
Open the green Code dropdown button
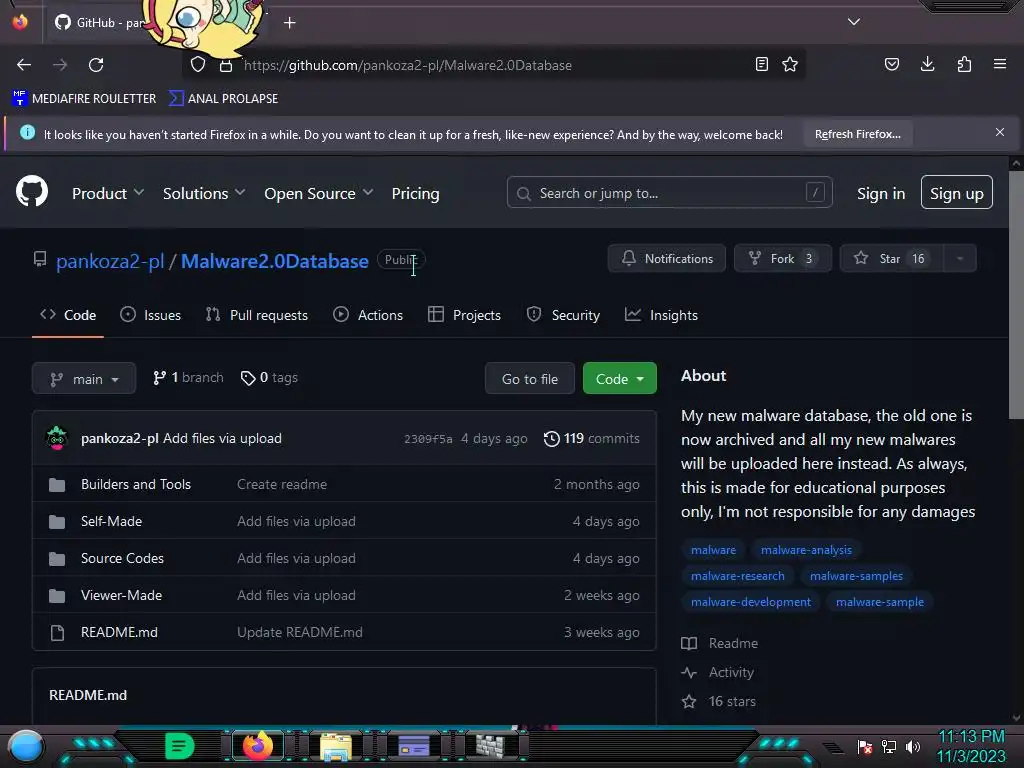(x=619, y=379)
